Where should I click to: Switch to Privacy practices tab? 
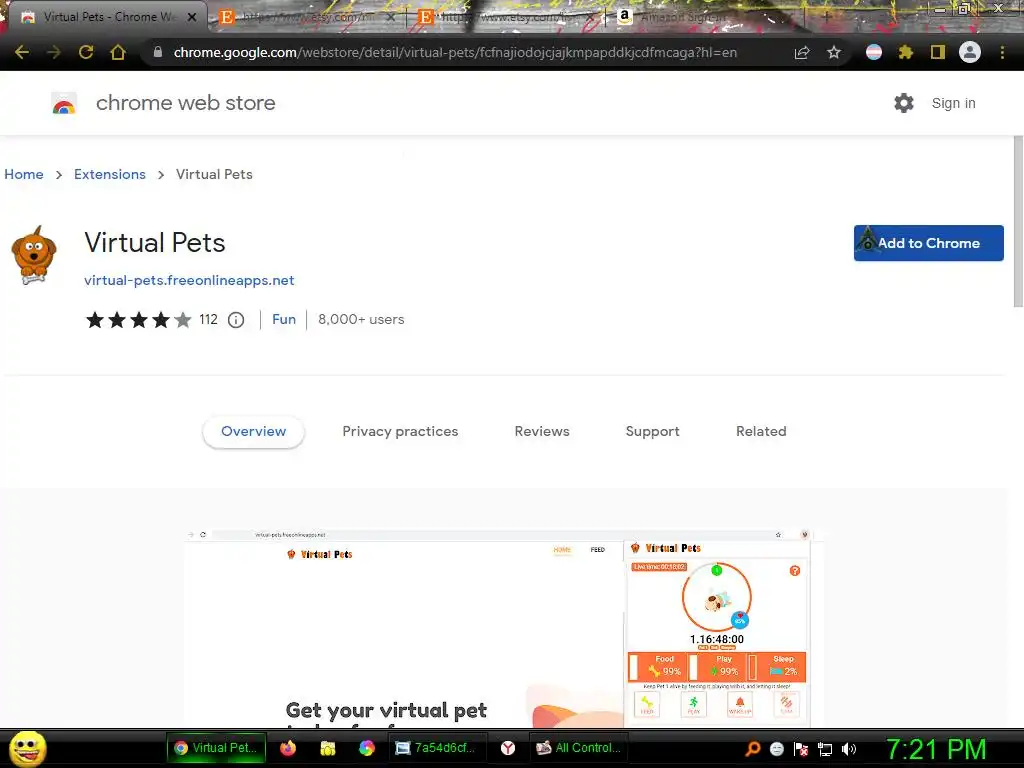(400, 432)
